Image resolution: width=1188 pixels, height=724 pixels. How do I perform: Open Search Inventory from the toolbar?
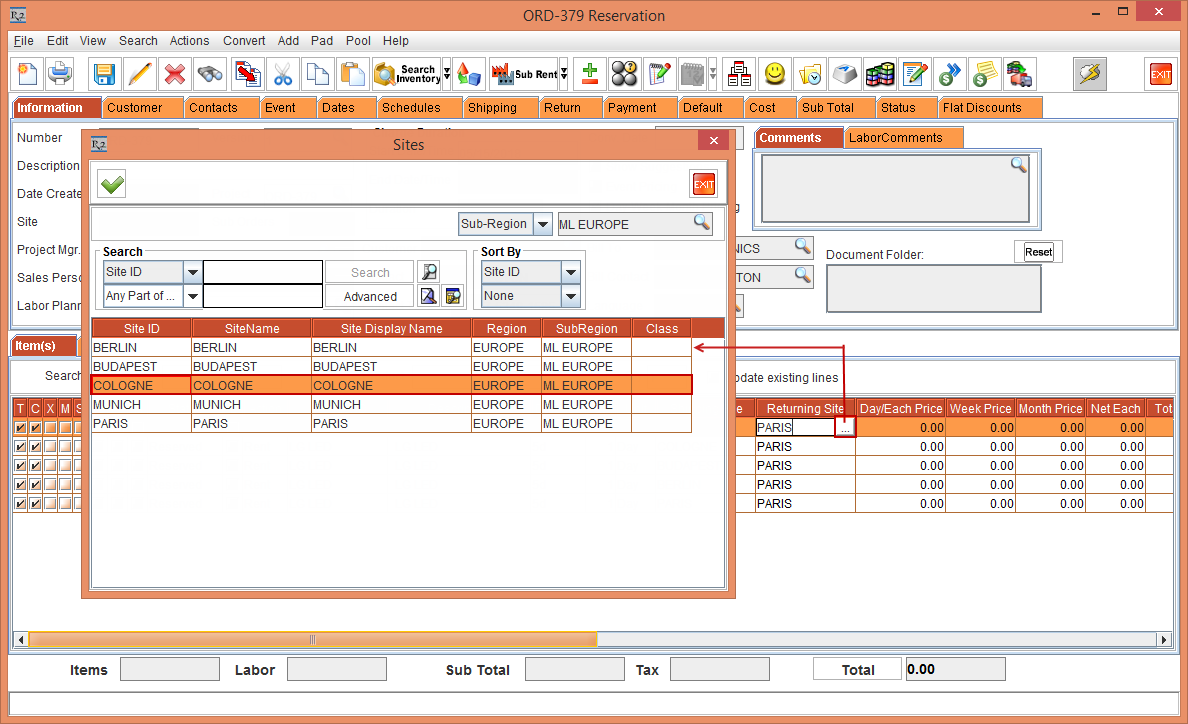point(407,74)
